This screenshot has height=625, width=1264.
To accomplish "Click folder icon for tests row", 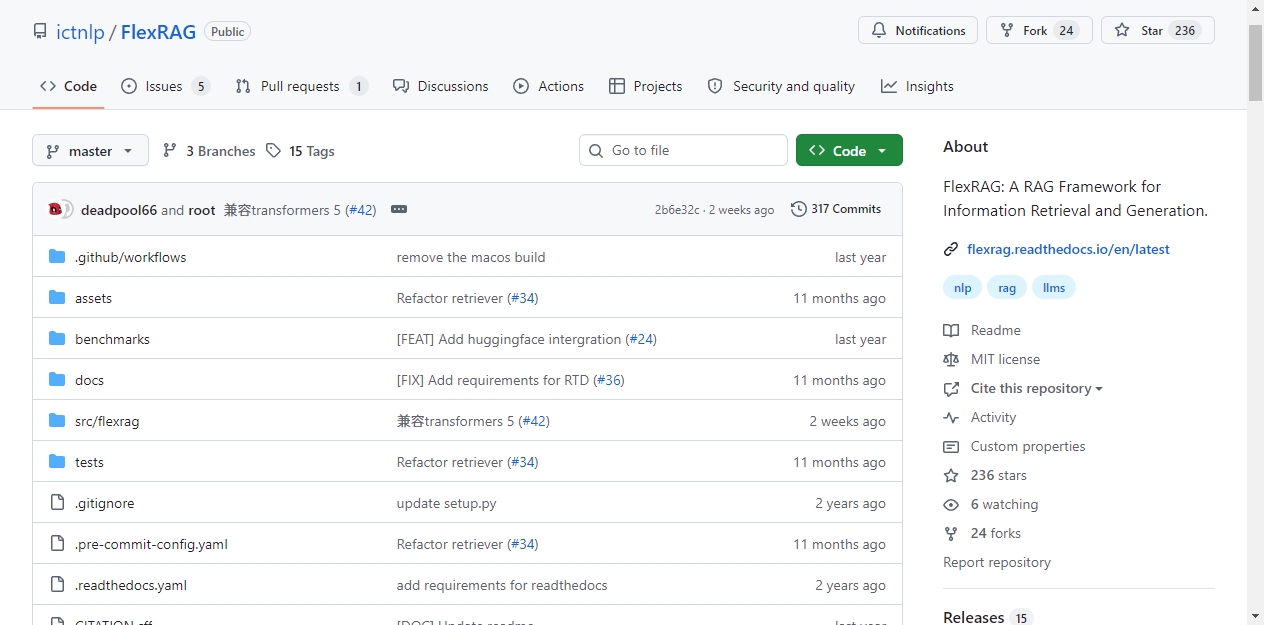I will (57, 462).
